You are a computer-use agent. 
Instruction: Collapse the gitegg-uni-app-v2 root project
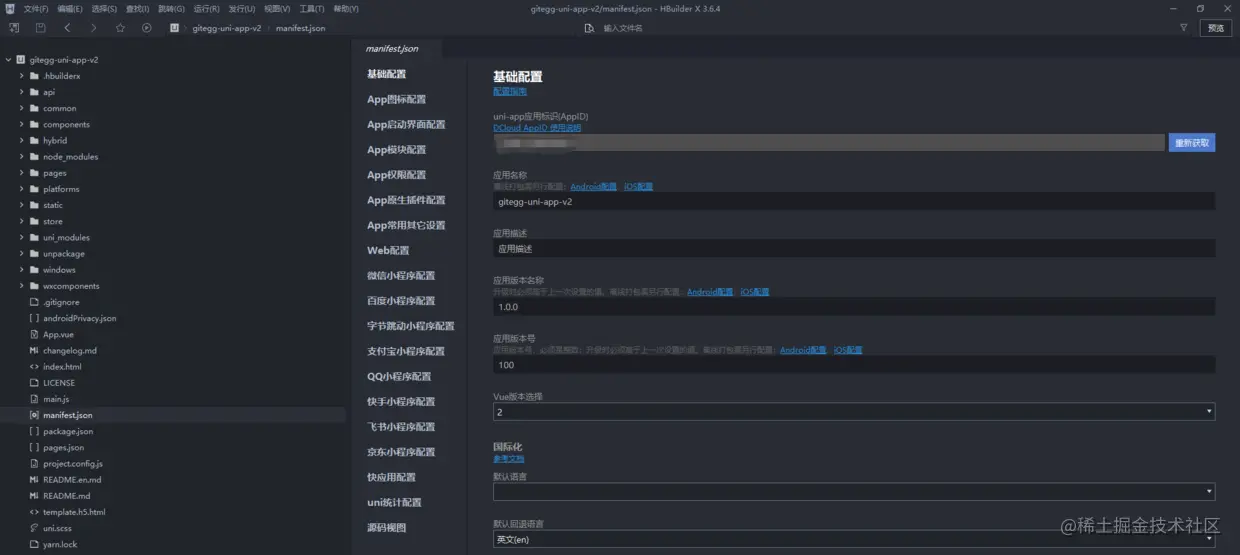point(8,60)
